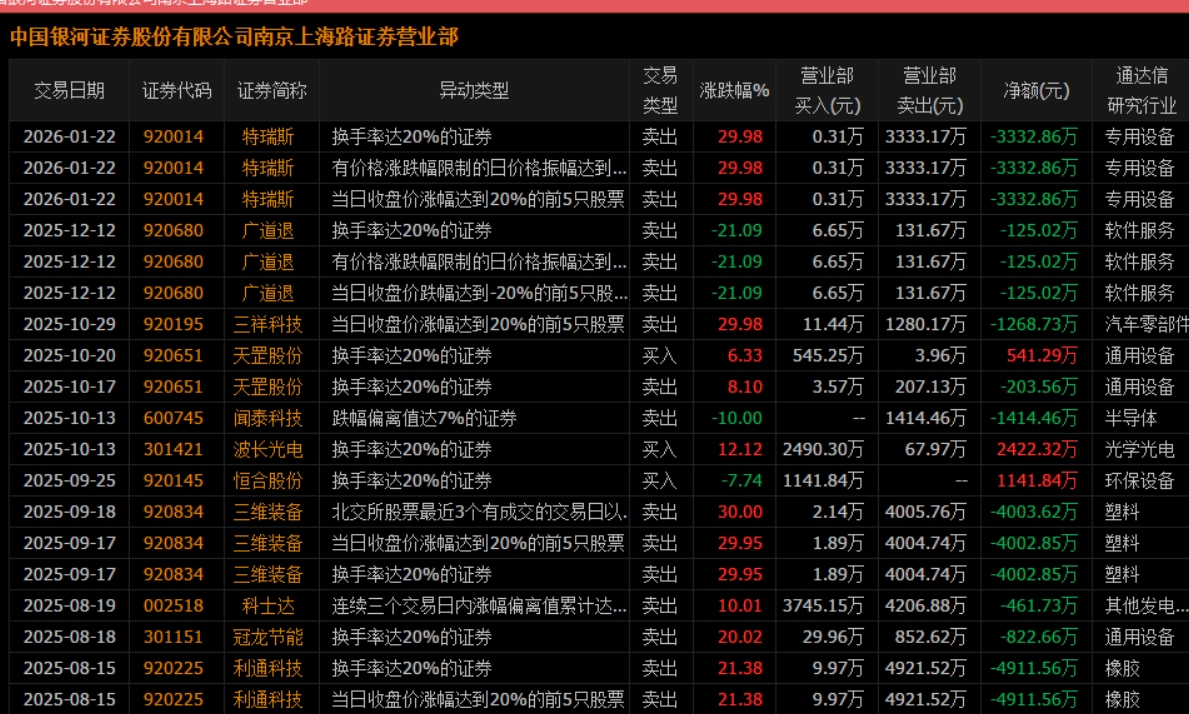
Task: Open stock name 恒合股份
Action: 268,481
